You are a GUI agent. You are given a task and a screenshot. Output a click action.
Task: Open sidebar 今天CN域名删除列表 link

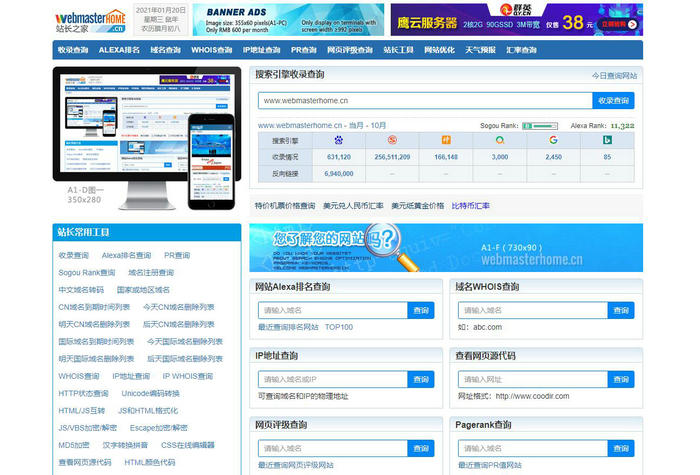(179, 307)
